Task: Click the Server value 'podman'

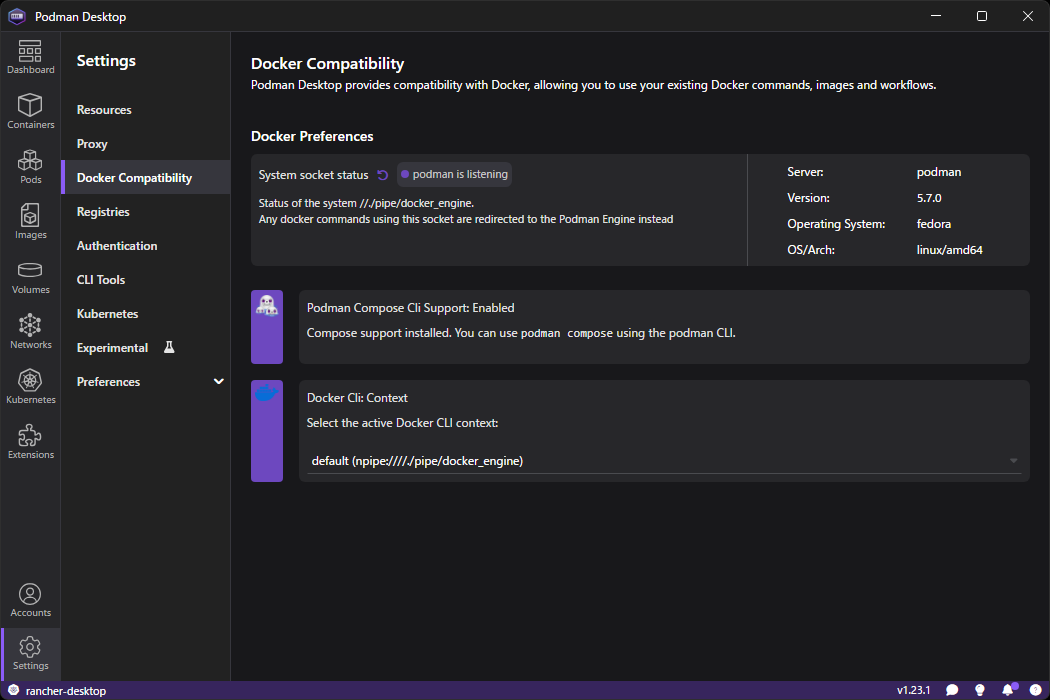Action: pos(939,172)
